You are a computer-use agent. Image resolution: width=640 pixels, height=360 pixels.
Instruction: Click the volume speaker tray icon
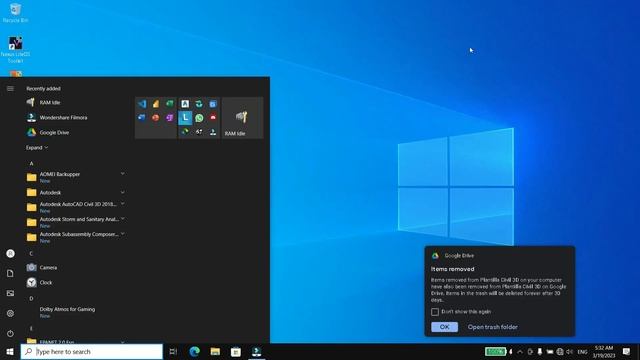(x=569, y=351)
